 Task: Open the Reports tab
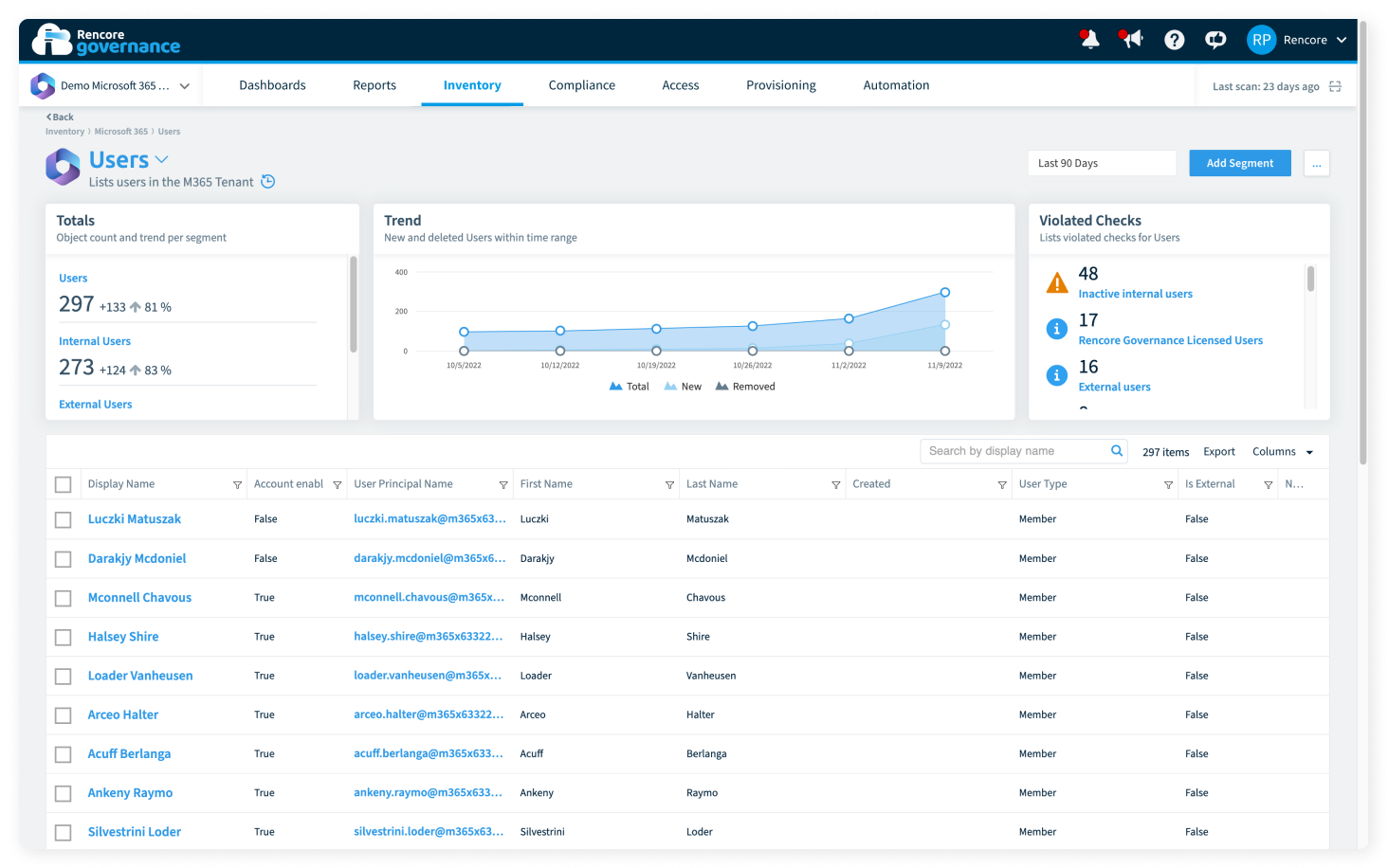[x=374, y=85]
